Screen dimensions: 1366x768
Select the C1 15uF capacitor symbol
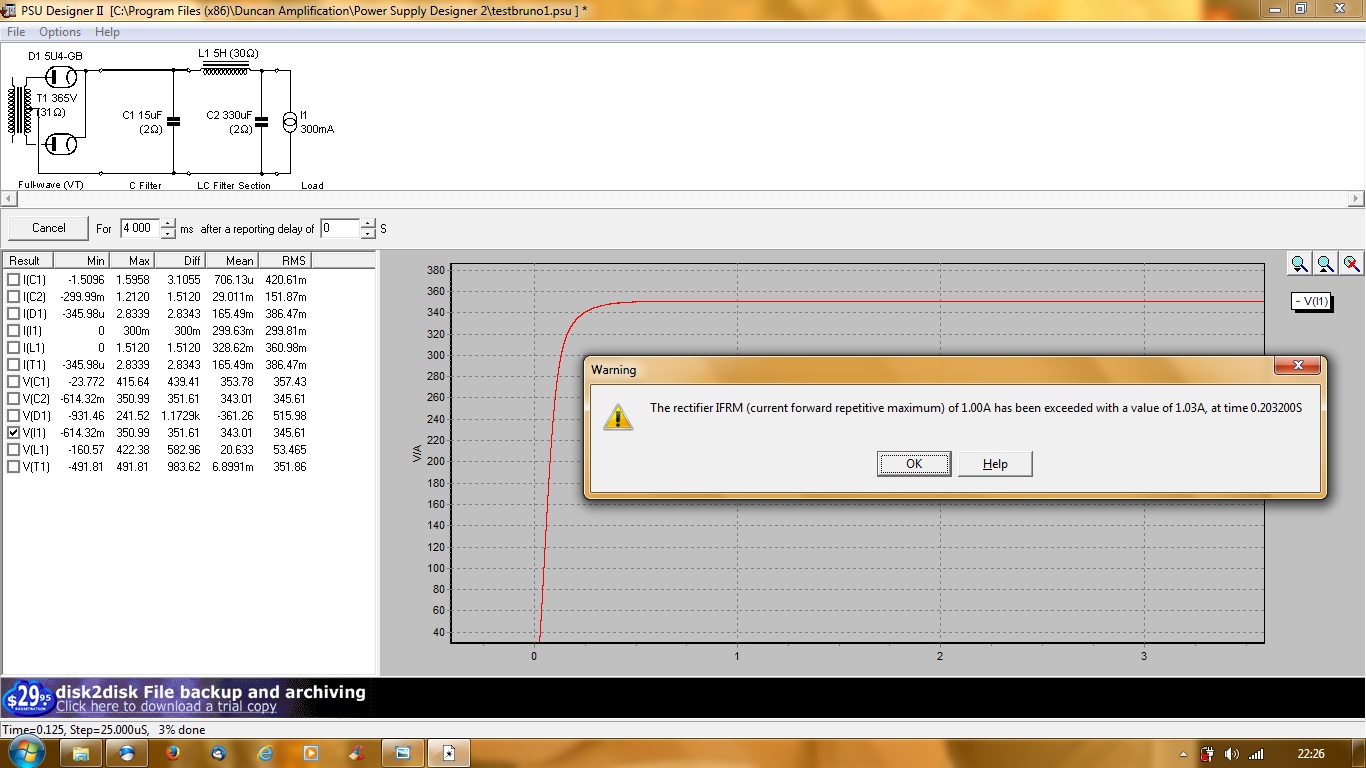click(174, 121)
